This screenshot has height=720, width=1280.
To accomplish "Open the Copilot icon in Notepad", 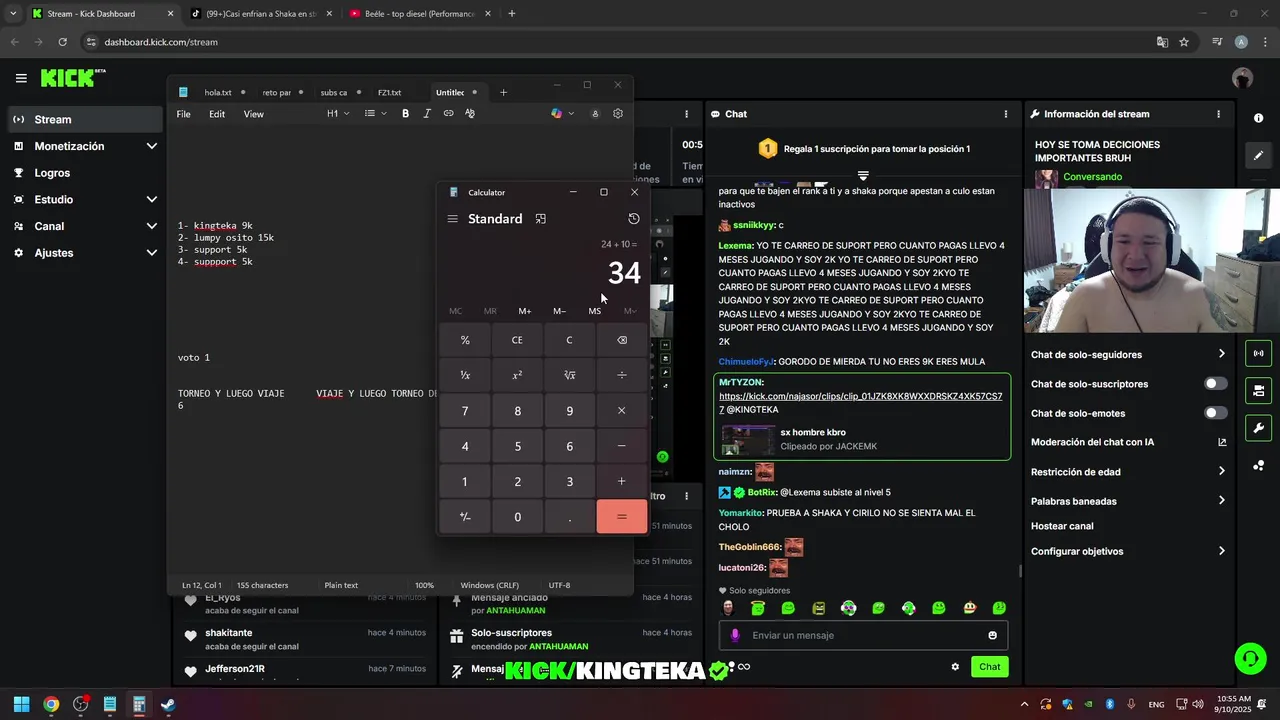I will point(557,114).
